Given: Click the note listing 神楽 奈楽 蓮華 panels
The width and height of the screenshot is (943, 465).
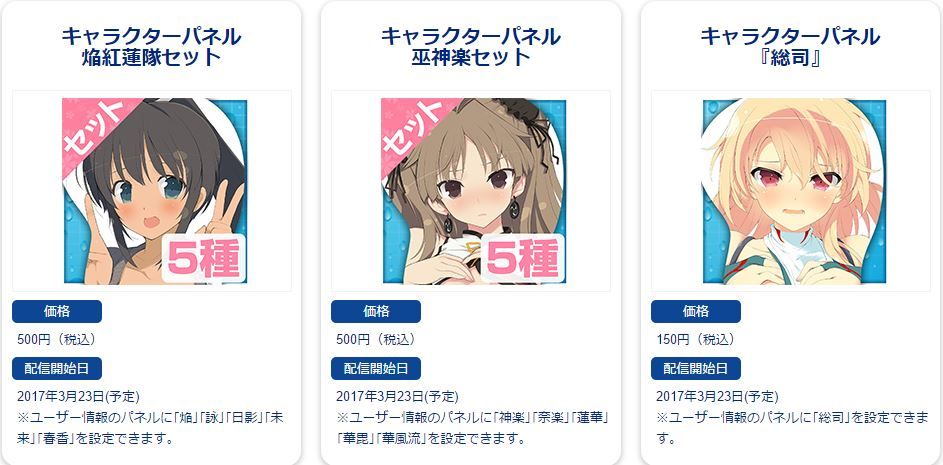Looking at the screenshot, I should coord(474,428).
